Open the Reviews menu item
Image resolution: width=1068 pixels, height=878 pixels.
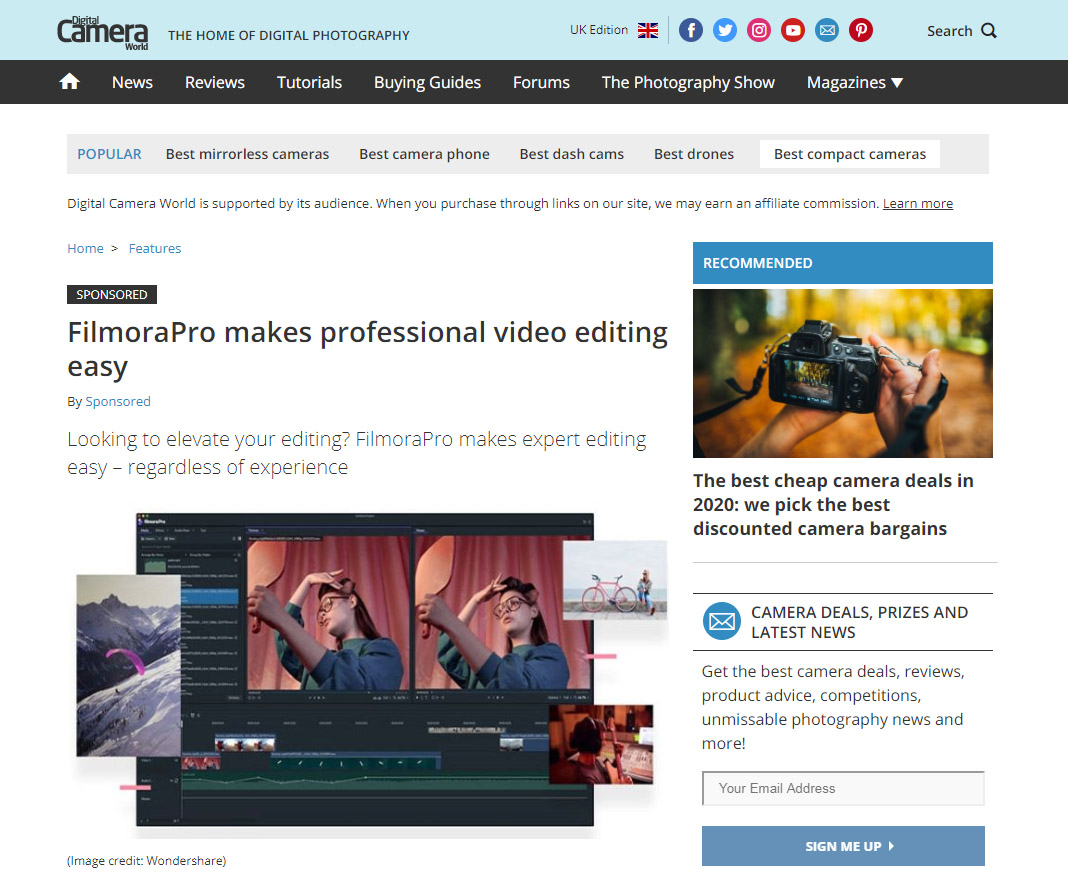click(215, 82)
